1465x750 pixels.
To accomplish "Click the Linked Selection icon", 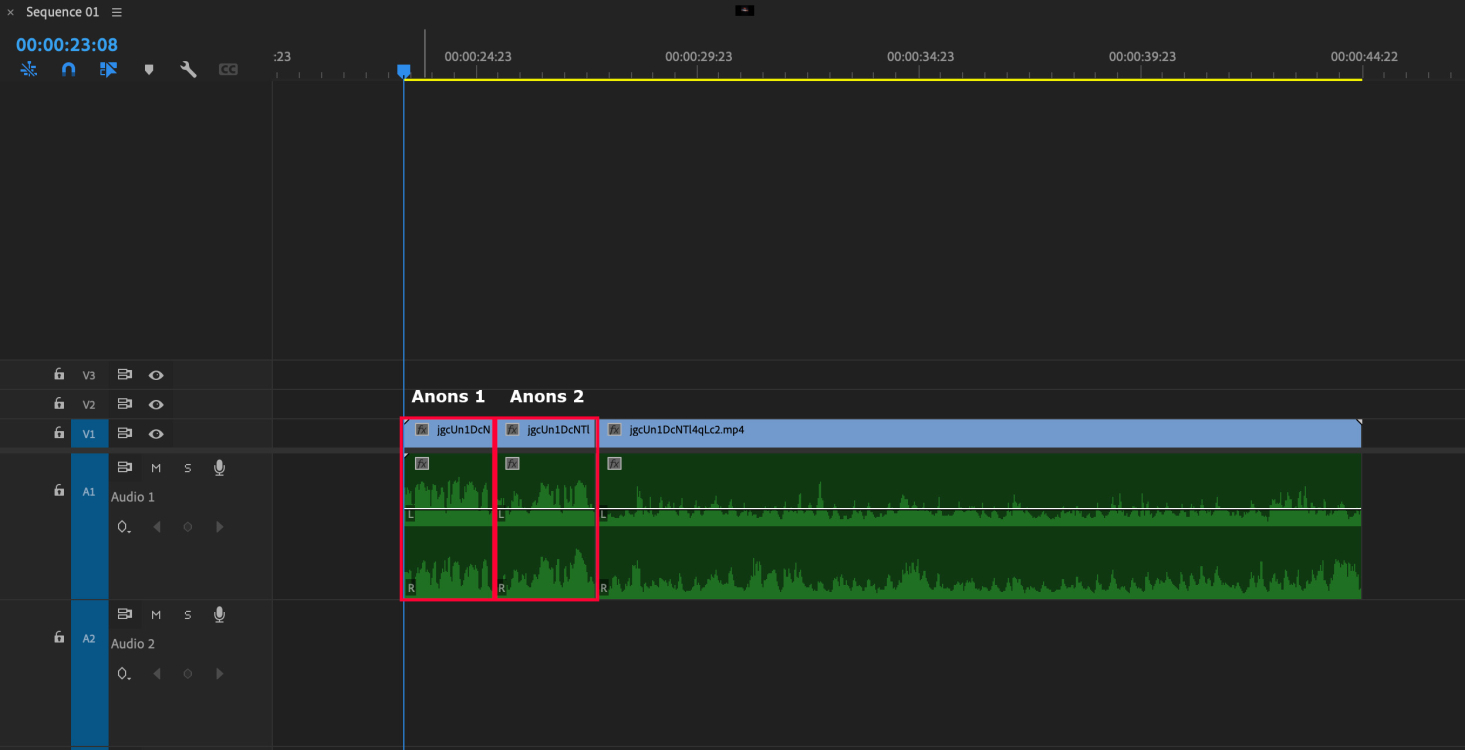I will point(108,70).
